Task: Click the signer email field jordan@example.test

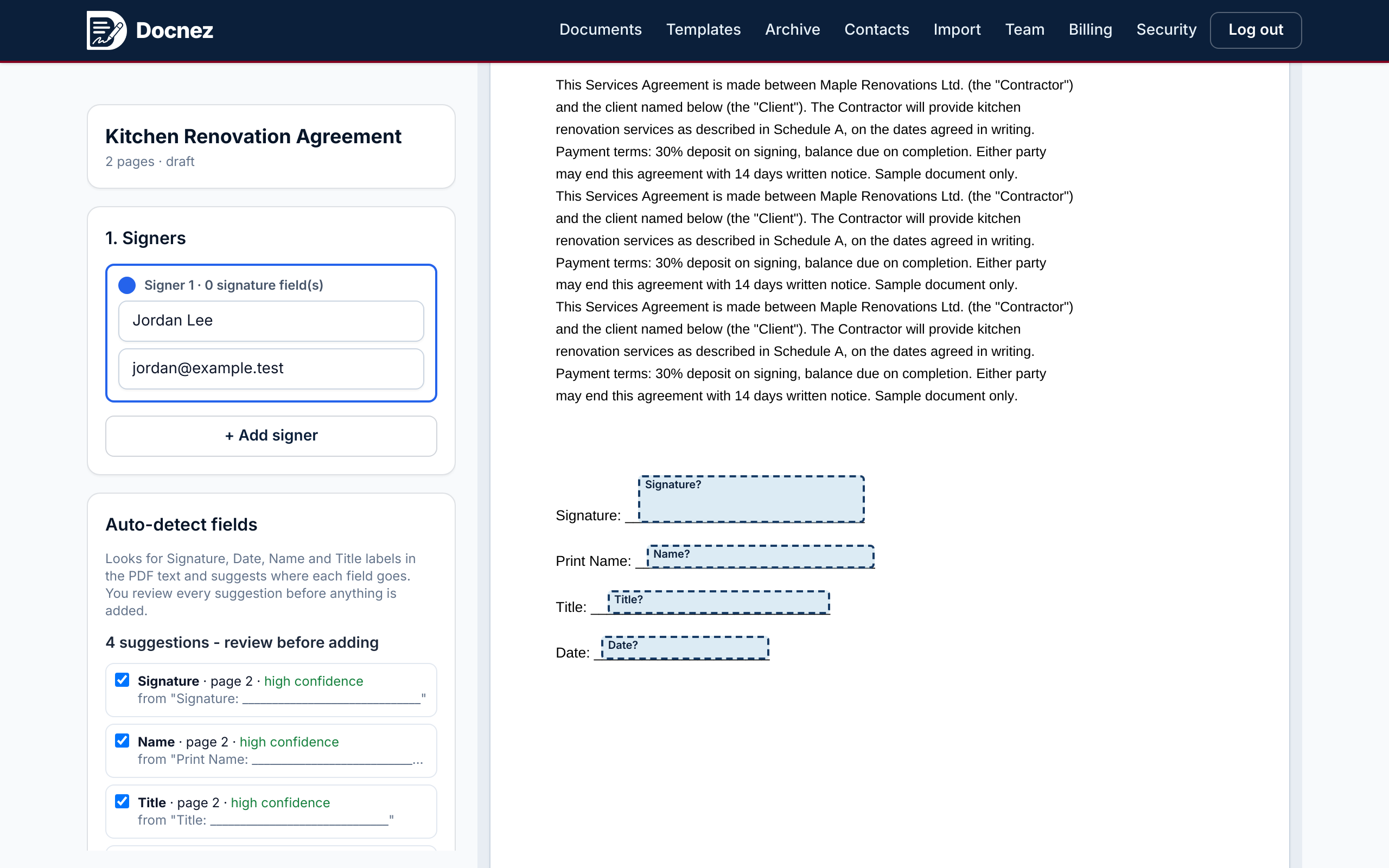Action: (x=271, y=368)
